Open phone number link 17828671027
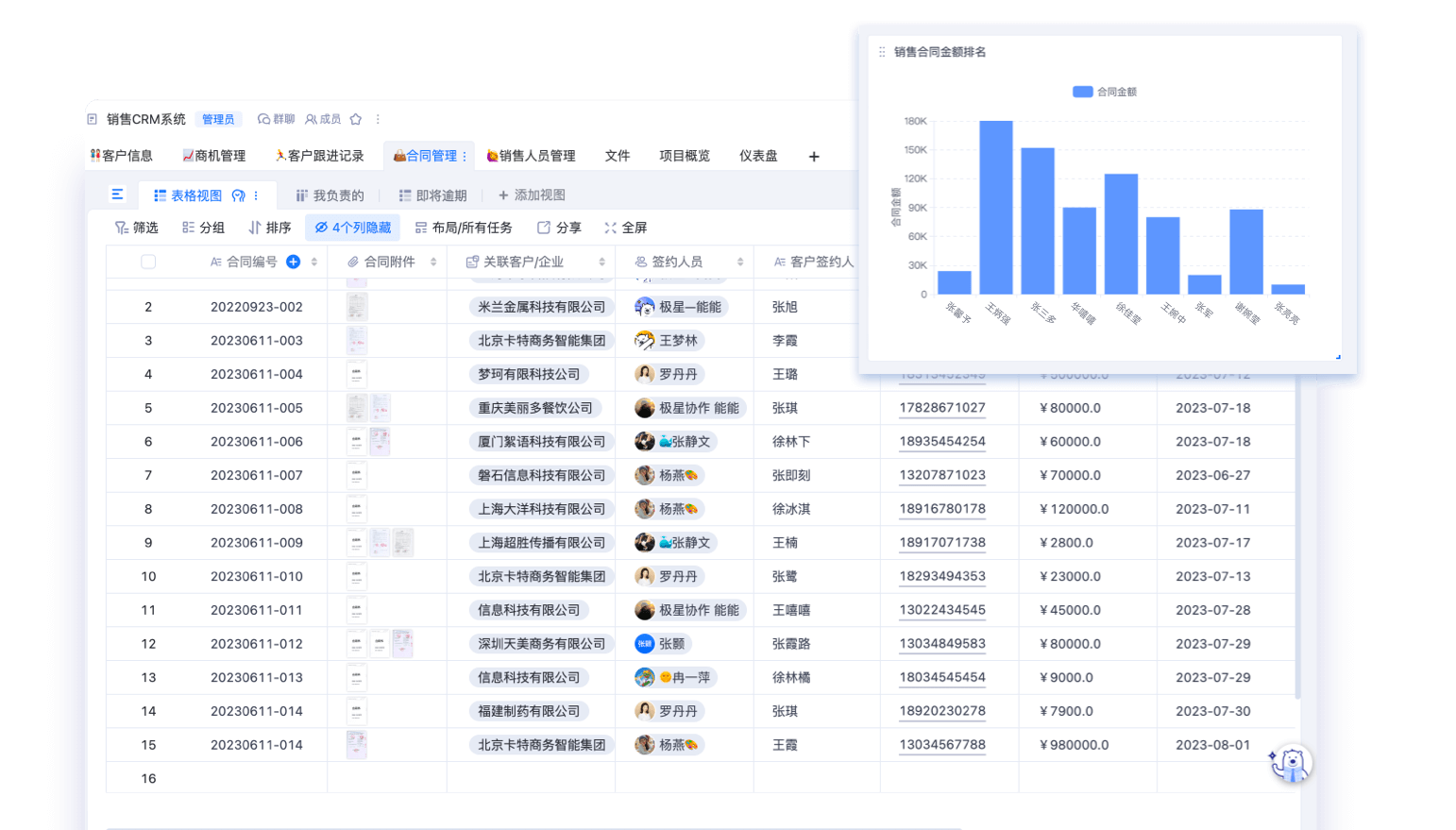The width and height of the screenshot is (1456, 830). click(x=942, y=408)
